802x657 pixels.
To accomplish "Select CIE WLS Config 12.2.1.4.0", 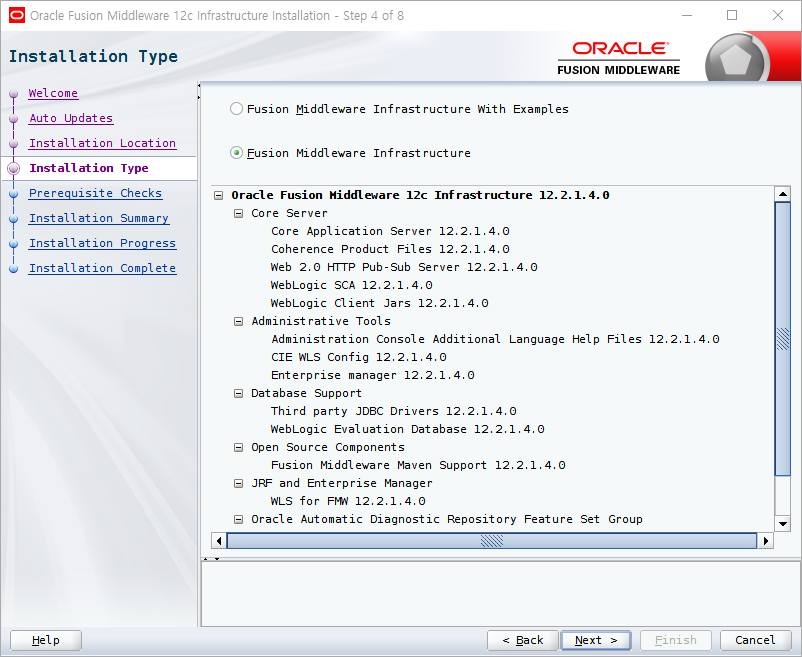I will pos(359,357).
